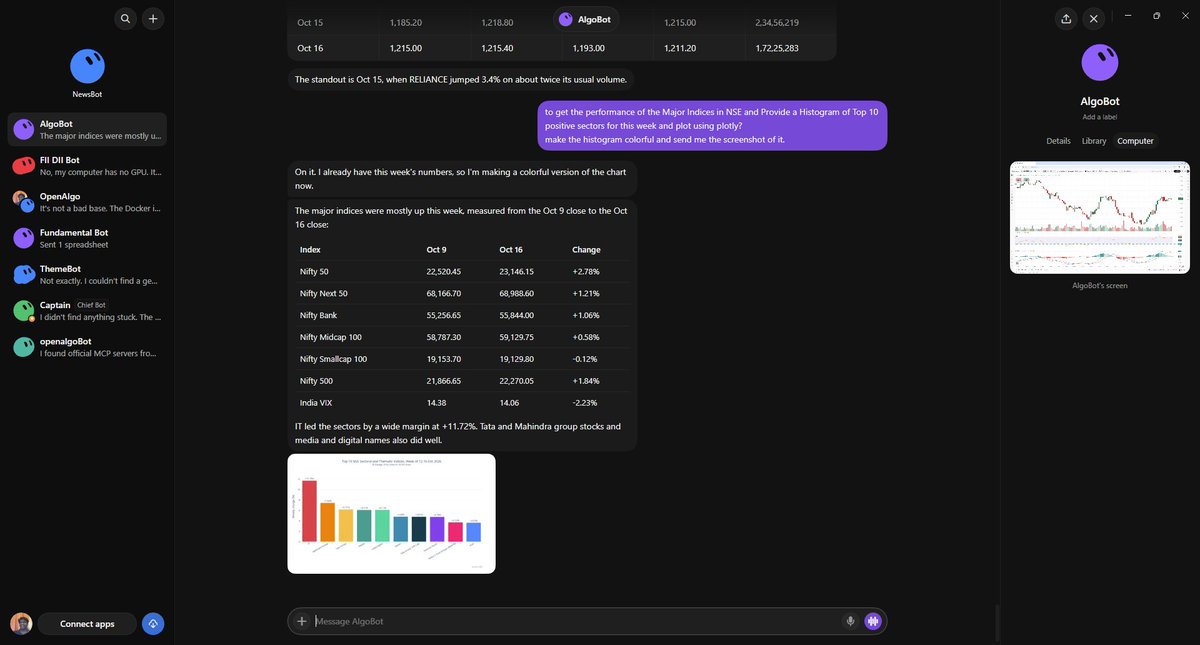Click the chat scrollbar handle
1200x645 pixels.
[996, 622]
